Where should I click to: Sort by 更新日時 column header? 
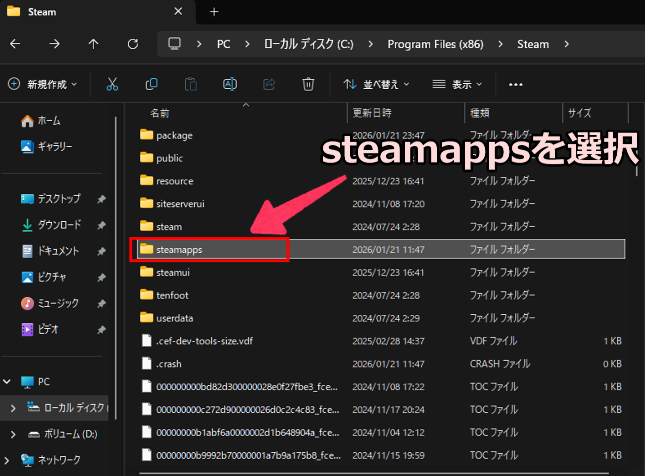click(371, 112)
